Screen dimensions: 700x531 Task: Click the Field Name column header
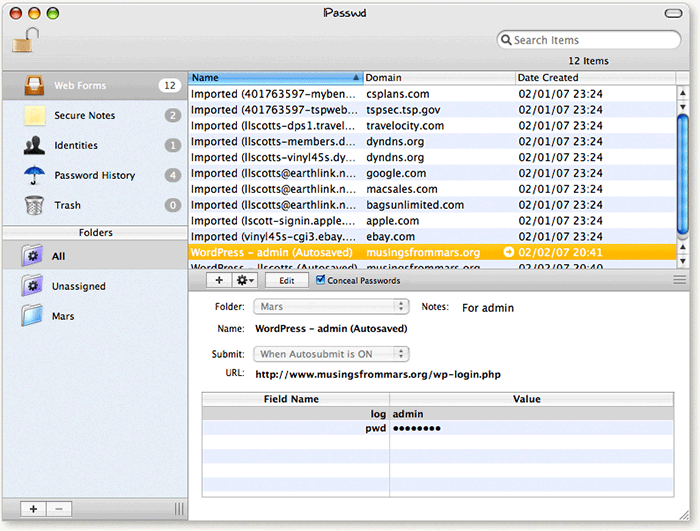tap(296, 399)
